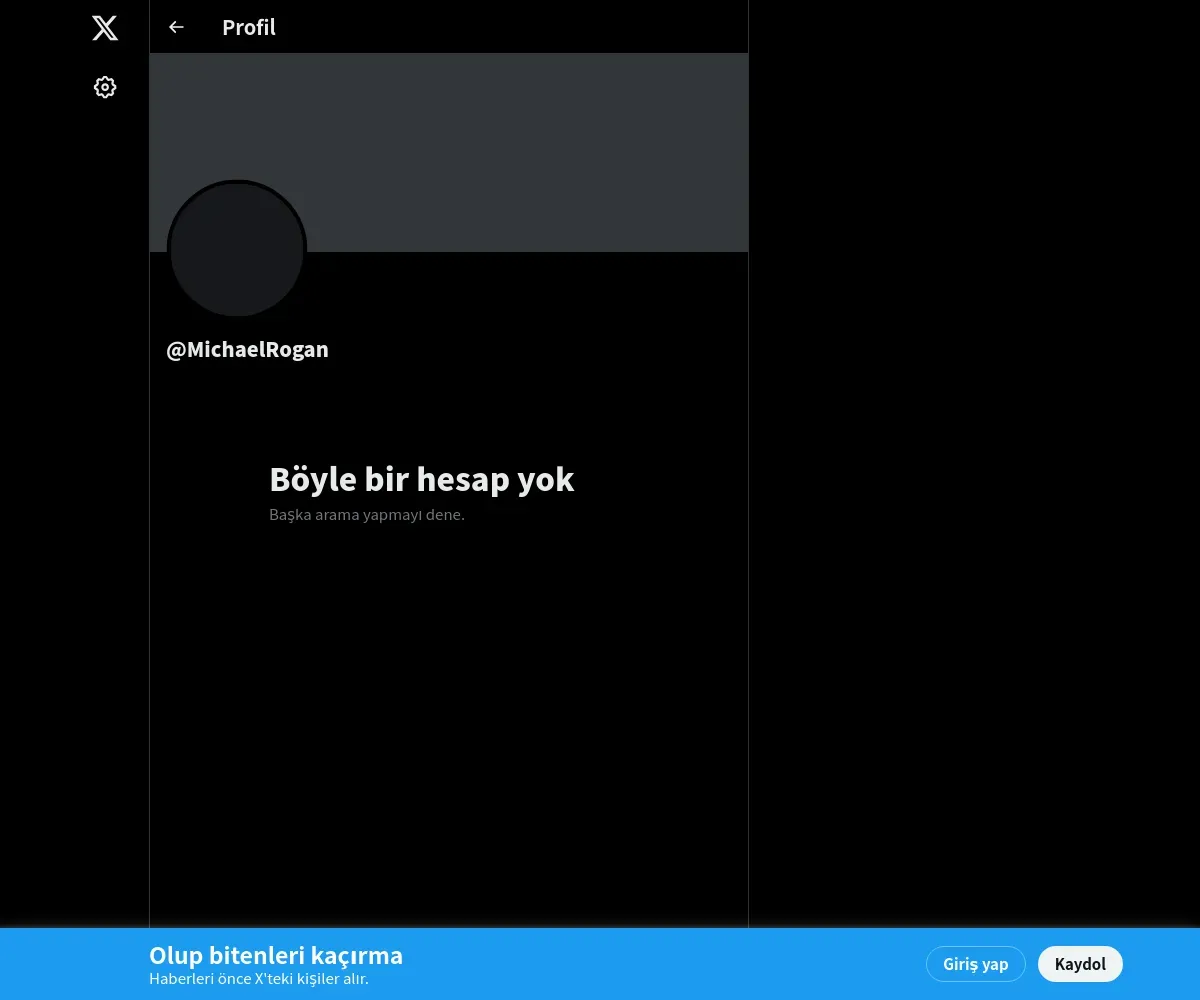The height and width of the screenshot is (1000, 1200).
Task: Click the Profil header title
Action: 249,27
